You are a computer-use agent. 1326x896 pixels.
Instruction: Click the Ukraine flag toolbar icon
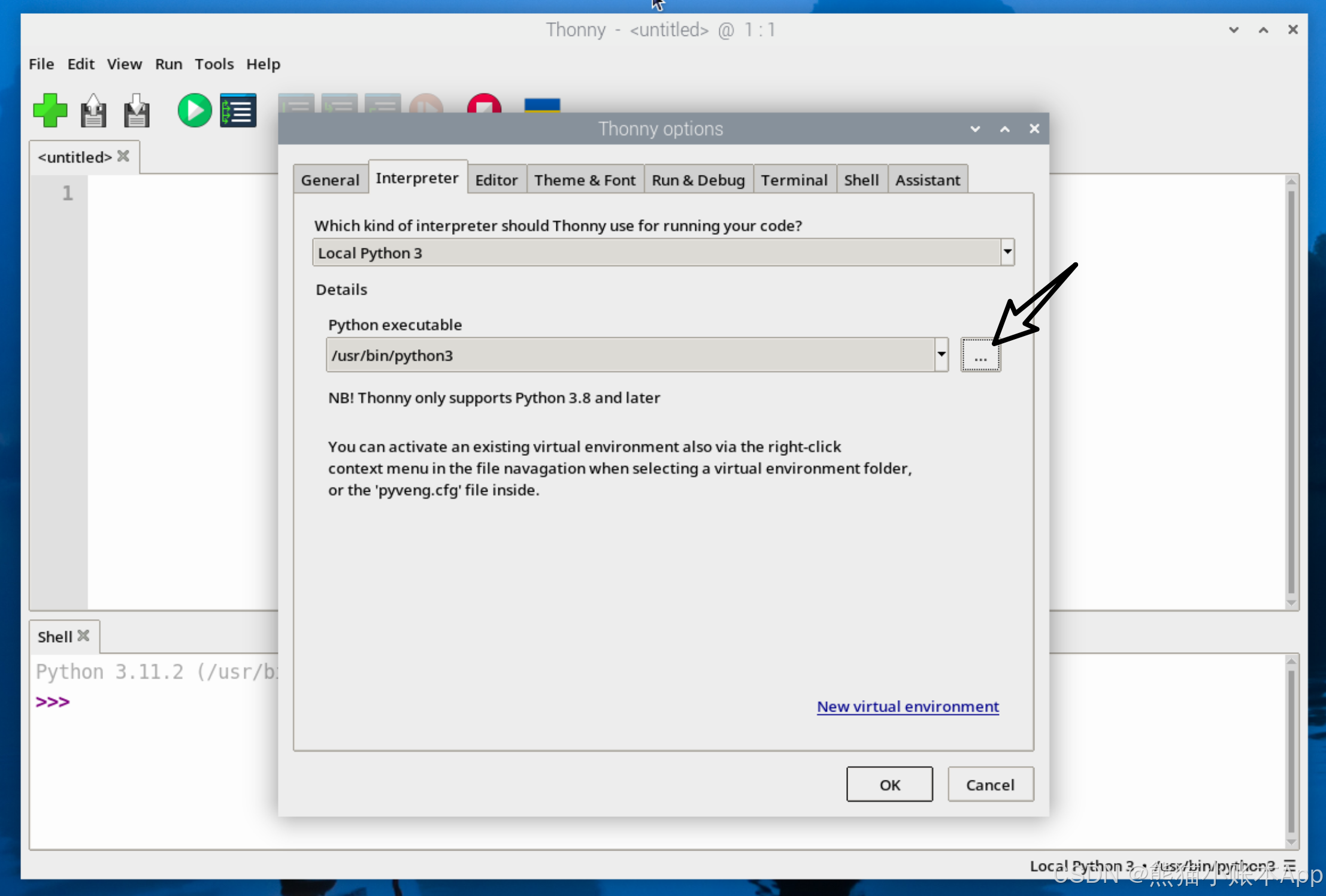[x=542, y=105]
